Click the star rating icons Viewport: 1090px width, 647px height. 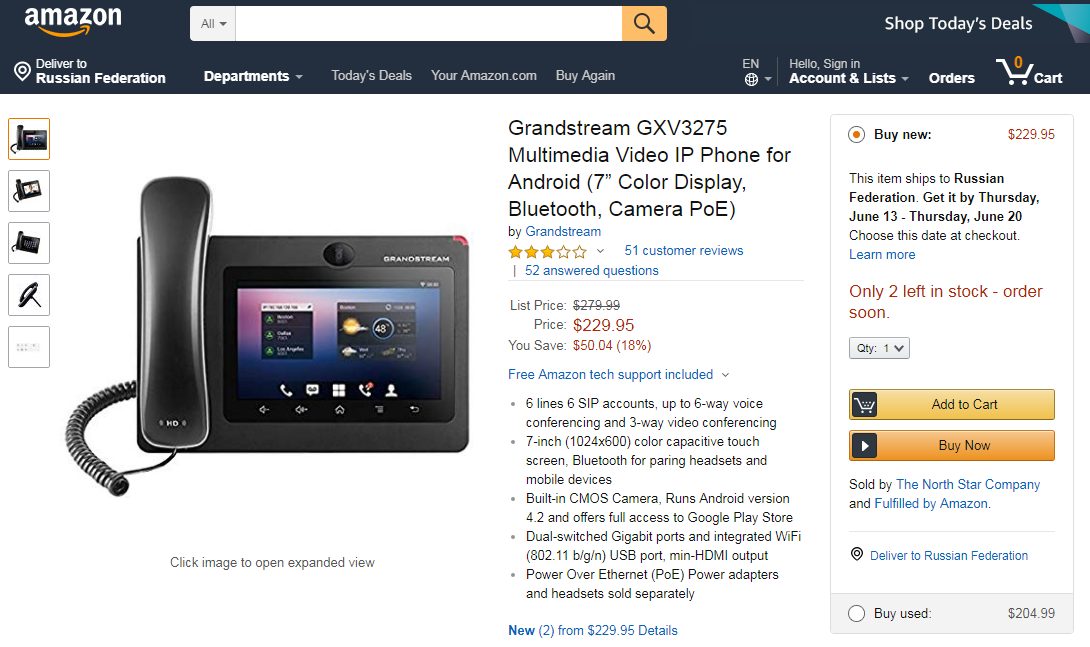coord(547,252)
